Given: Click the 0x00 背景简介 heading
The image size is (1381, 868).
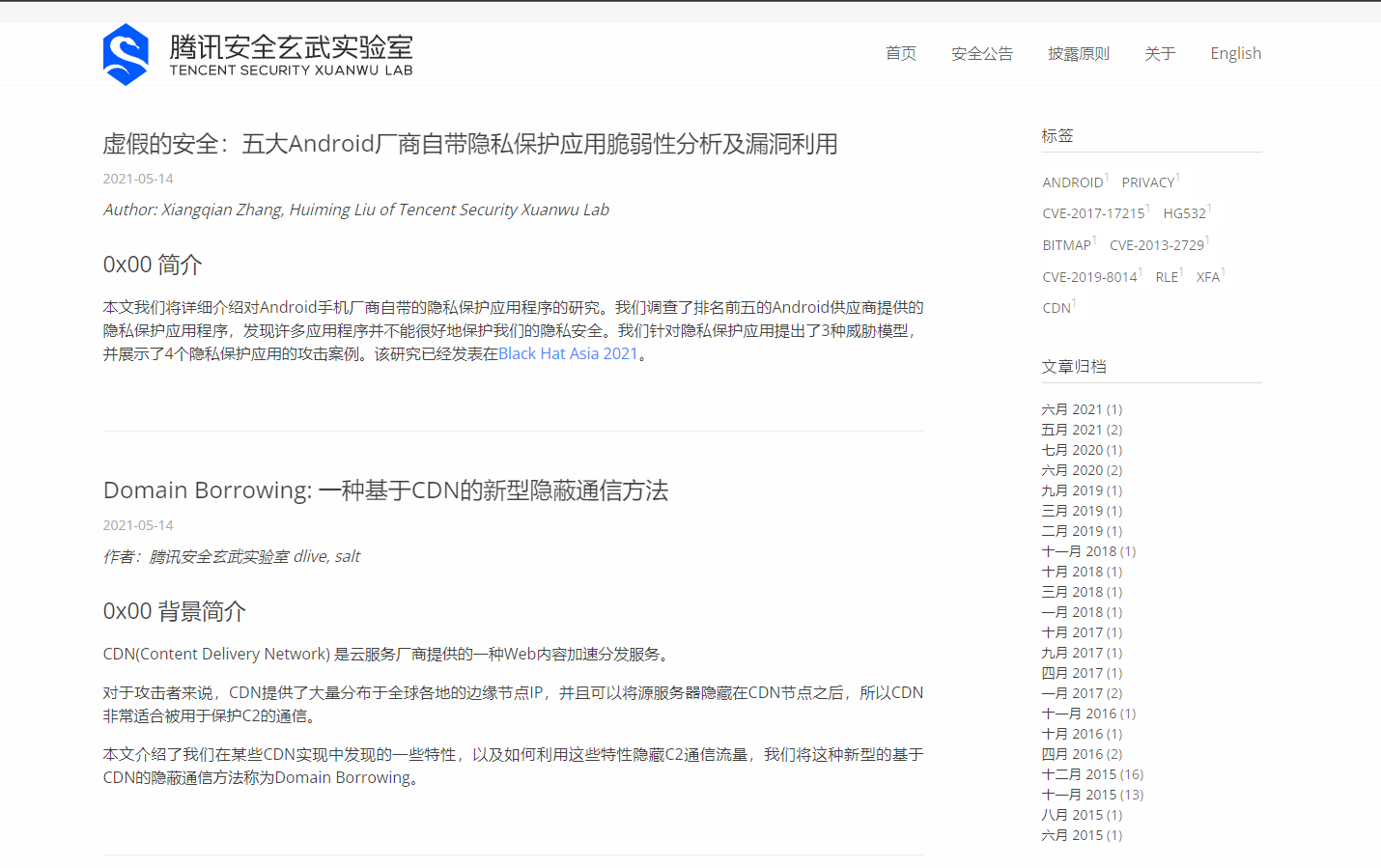Looking at the screenshot, I should 175,611.
